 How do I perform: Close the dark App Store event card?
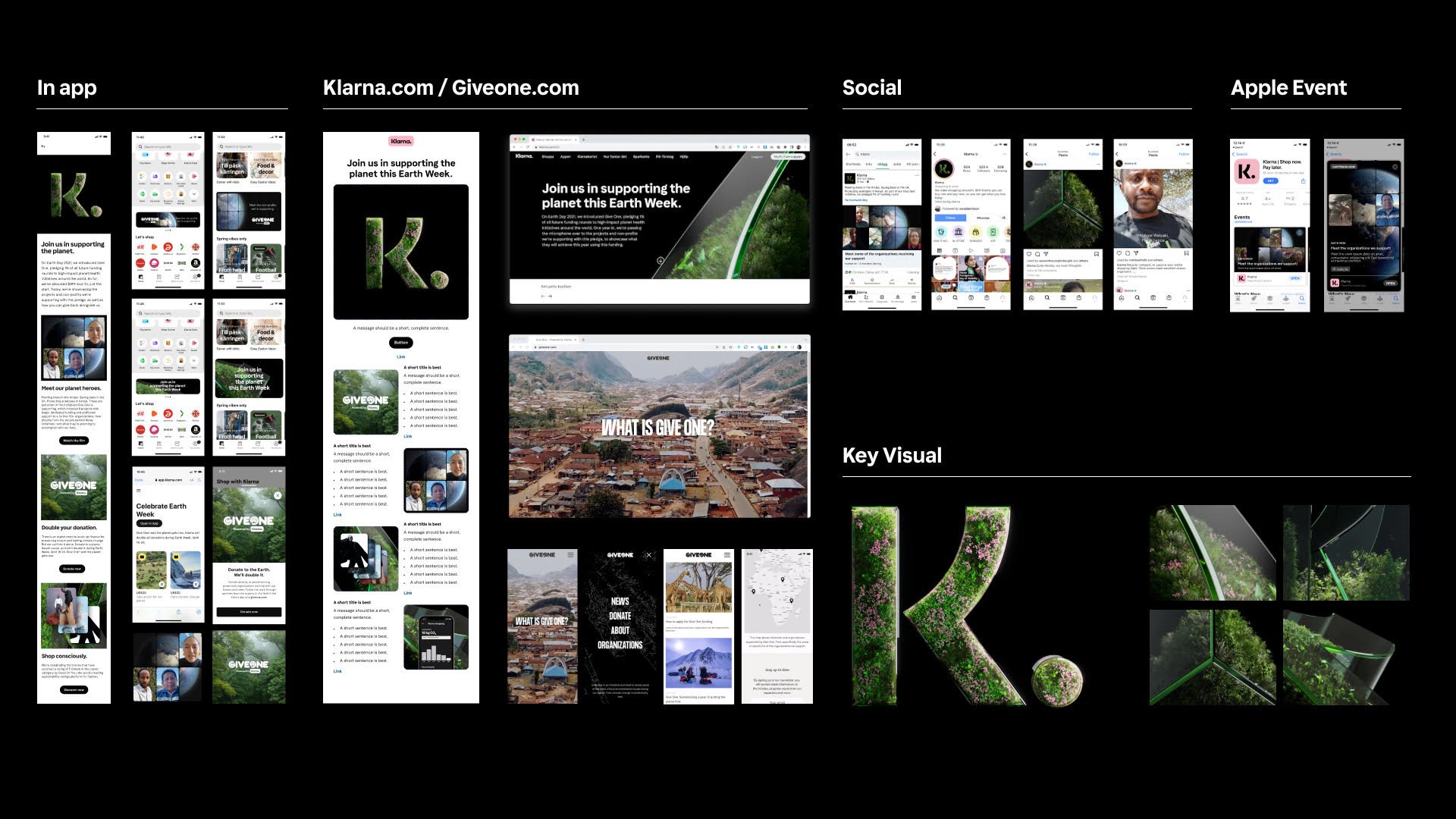(1395, 166)
